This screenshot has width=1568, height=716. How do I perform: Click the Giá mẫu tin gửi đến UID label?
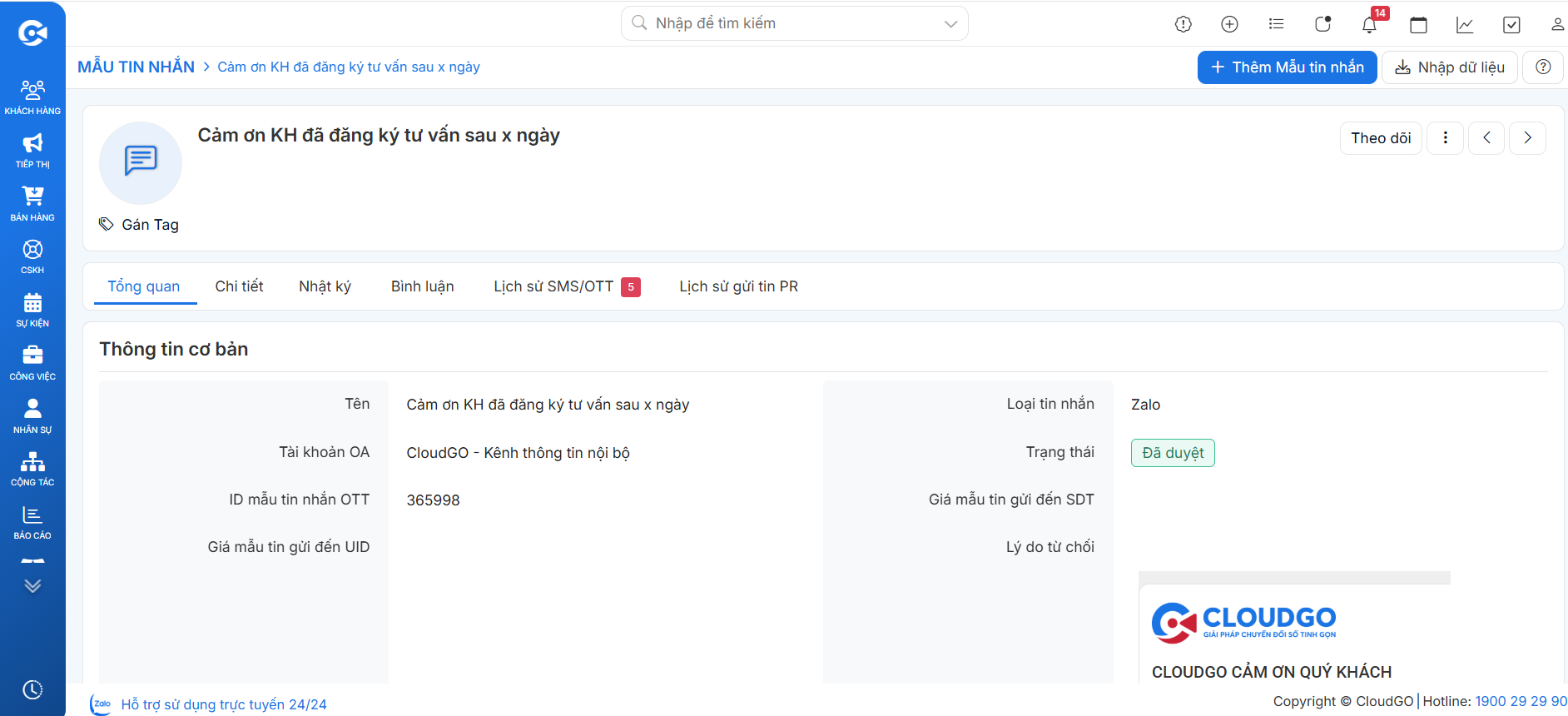click(289, 547)
